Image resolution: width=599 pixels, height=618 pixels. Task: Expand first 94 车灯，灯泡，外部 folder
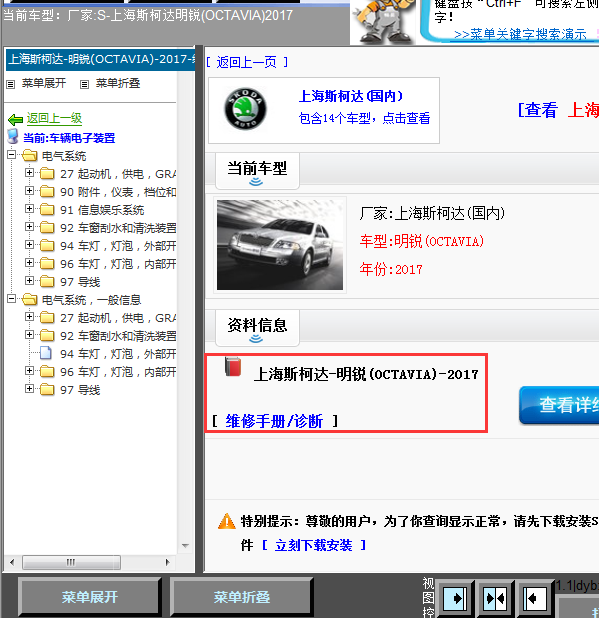(29, 244)
